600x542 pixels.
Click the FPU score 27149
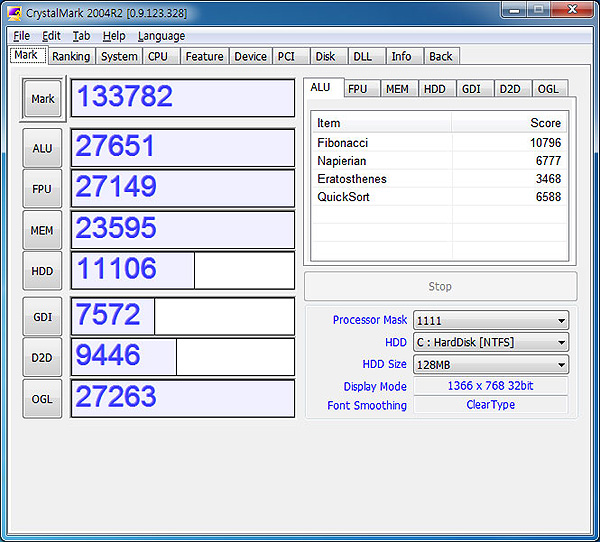click(183, 189)
